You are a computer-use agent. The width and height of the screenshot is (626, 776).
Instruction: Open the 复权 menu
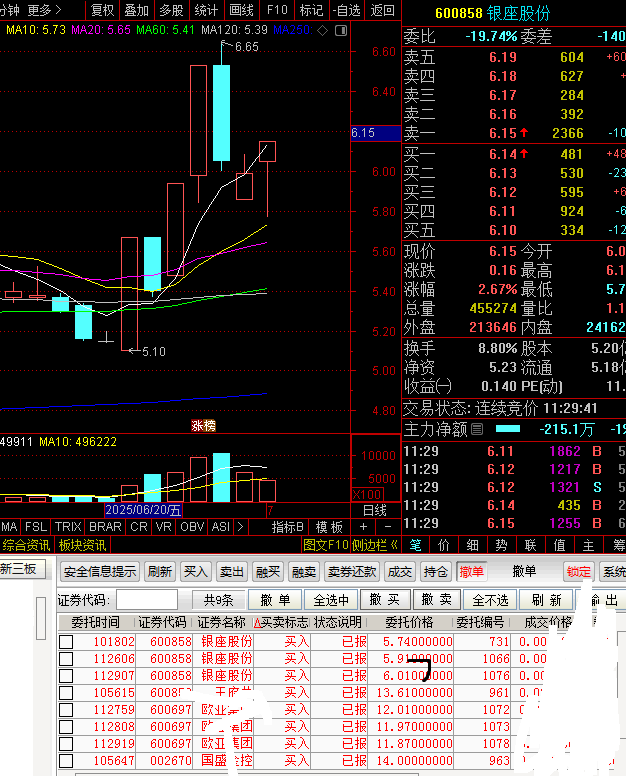[x=102, y=10]
